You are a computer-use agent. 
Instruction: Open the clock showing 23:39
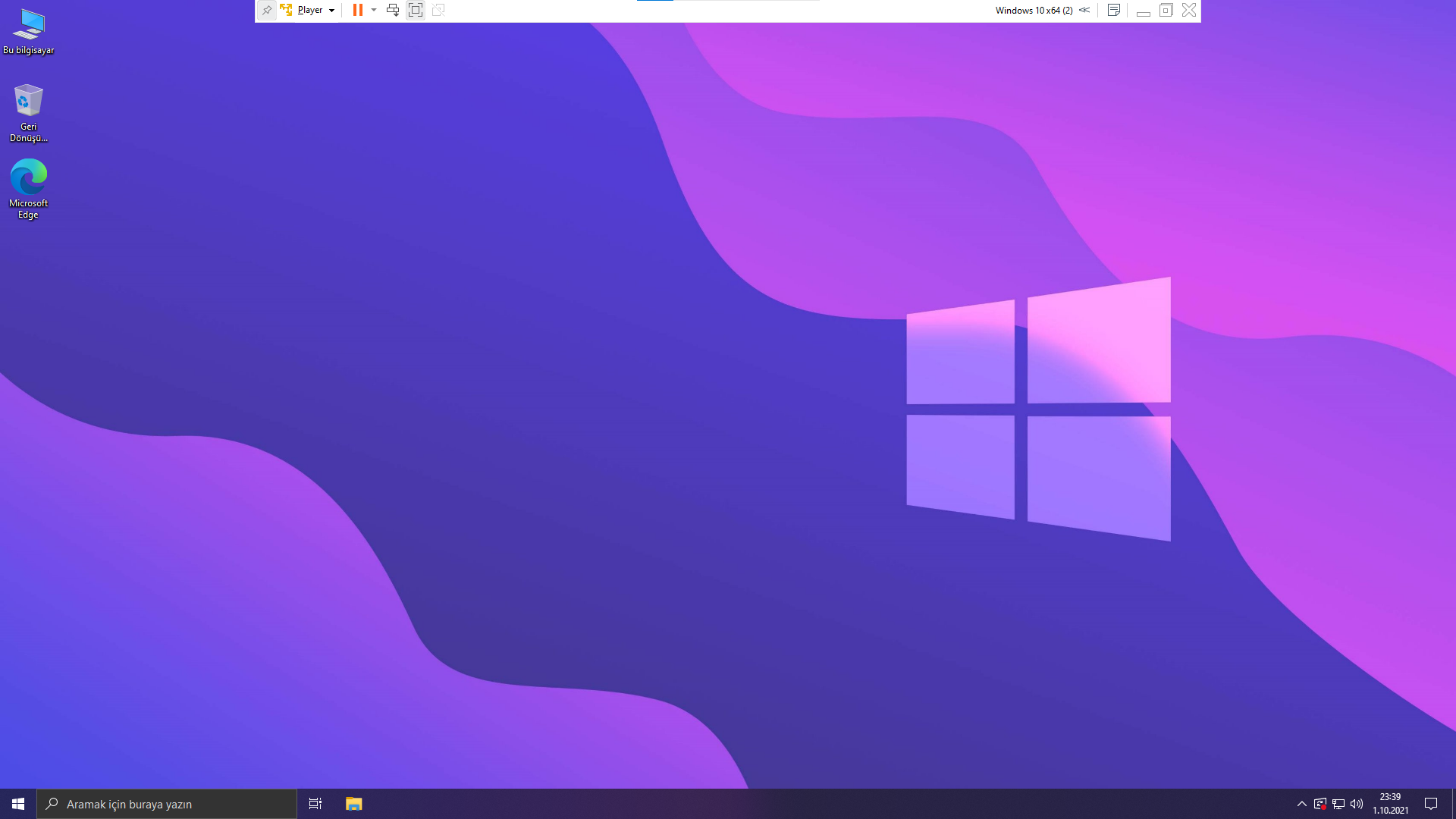coord(1390,804)
